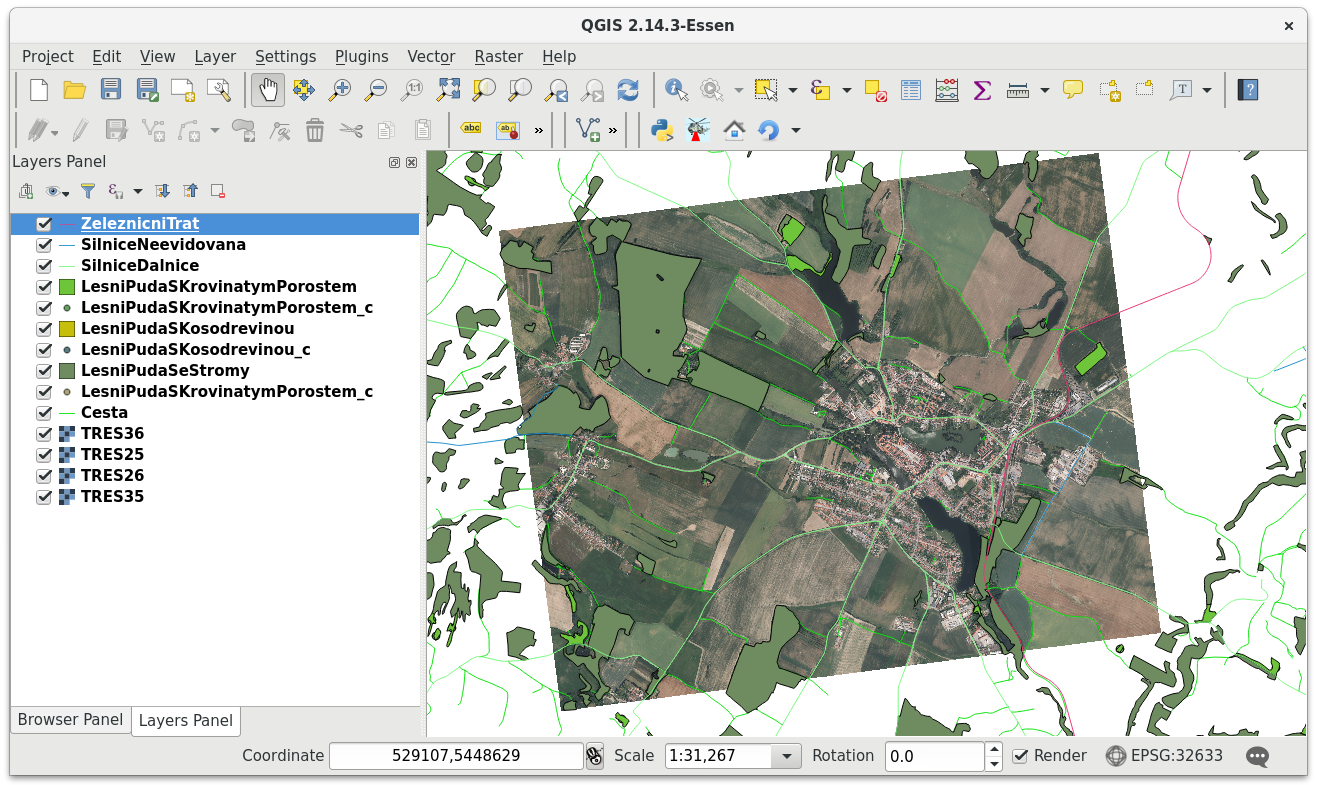This screenshot has width=1317, height=785.
Task: Undock the Layers Panel float button
Action: (395, 162)
